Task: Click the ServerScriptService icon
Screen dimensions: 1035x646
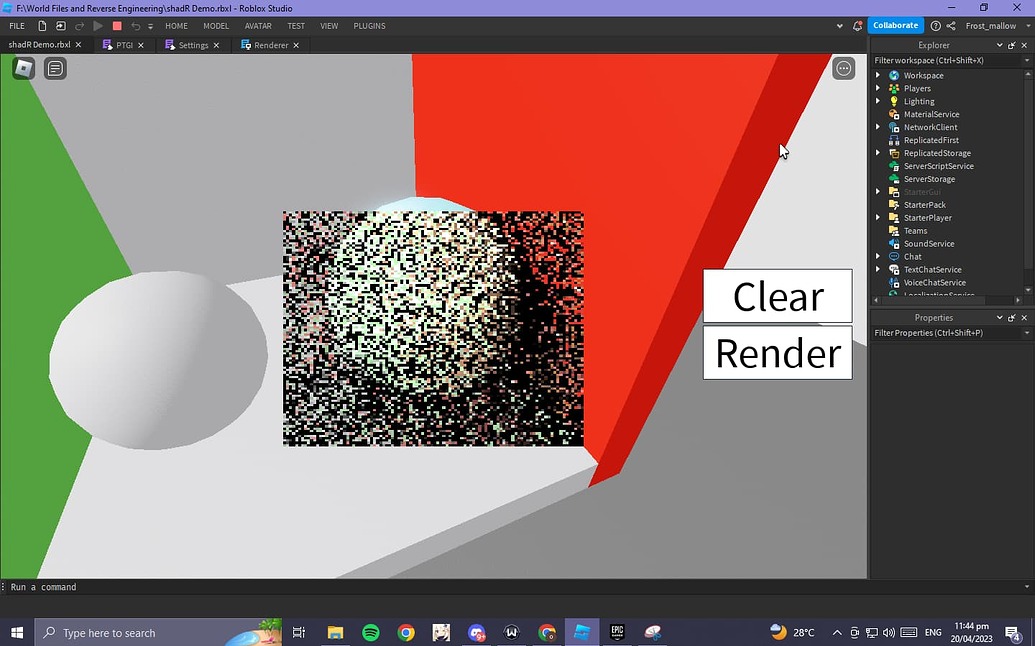Action: [895, 166]
